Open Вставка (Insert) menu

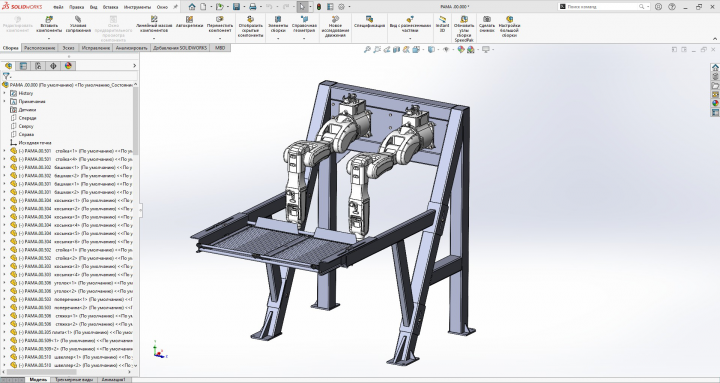coord(110,7)
